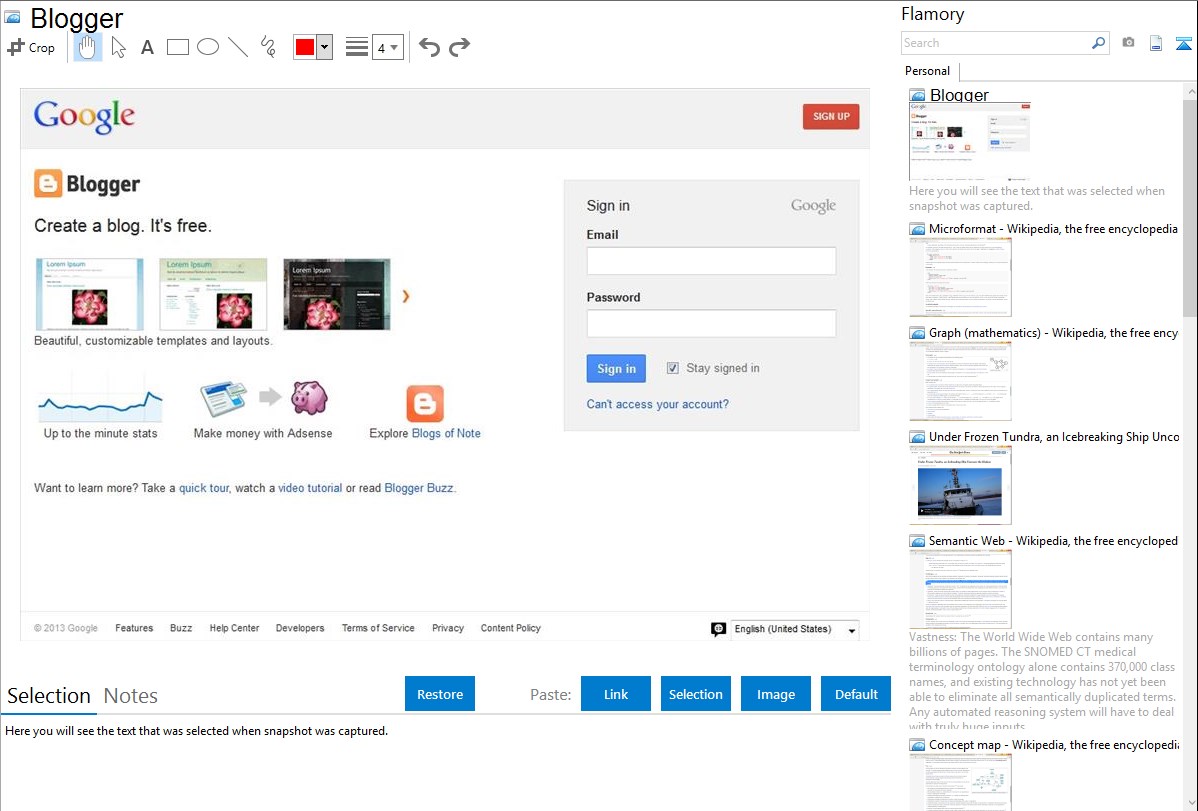Viewport: 1198px width, 811px height.
Task: Select the text annotation tool
Action: [147, 47]
